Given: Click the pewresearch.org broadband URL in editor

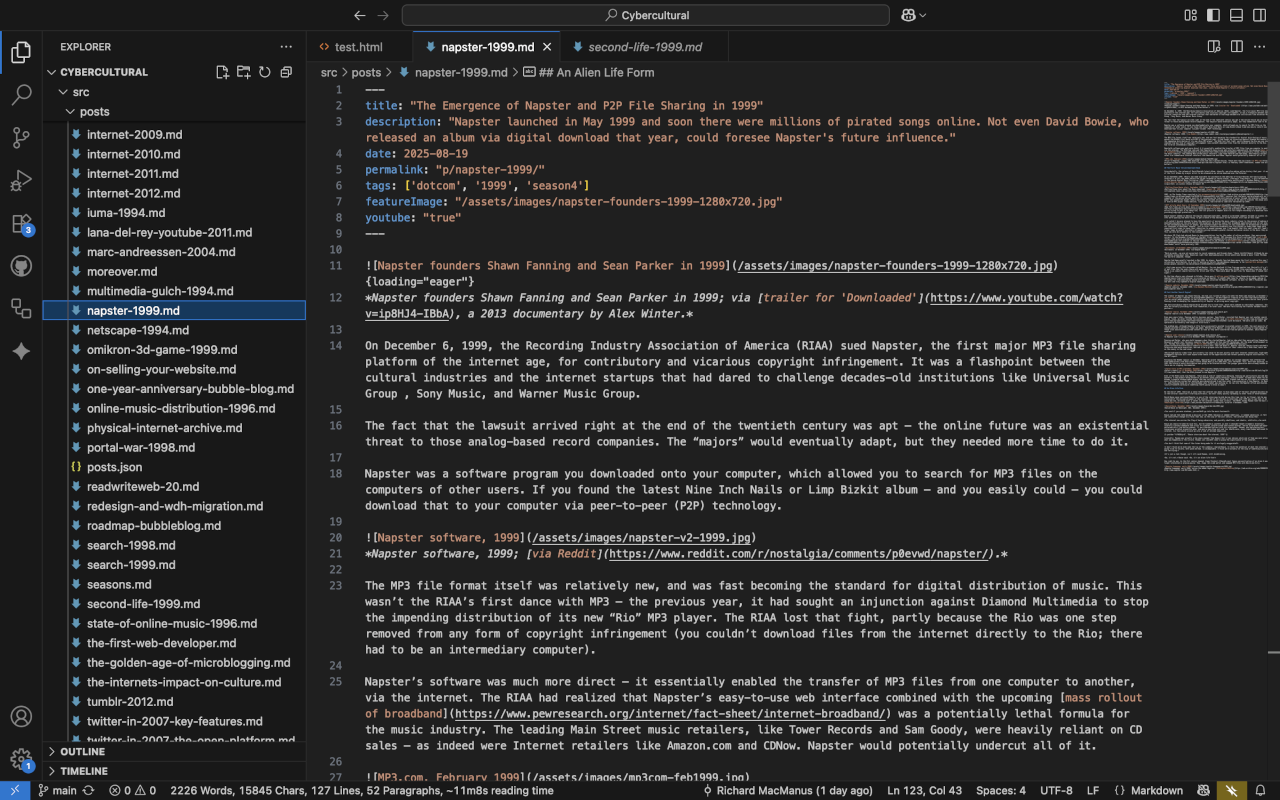Looking at the screenshot, I should click(671, 714).
